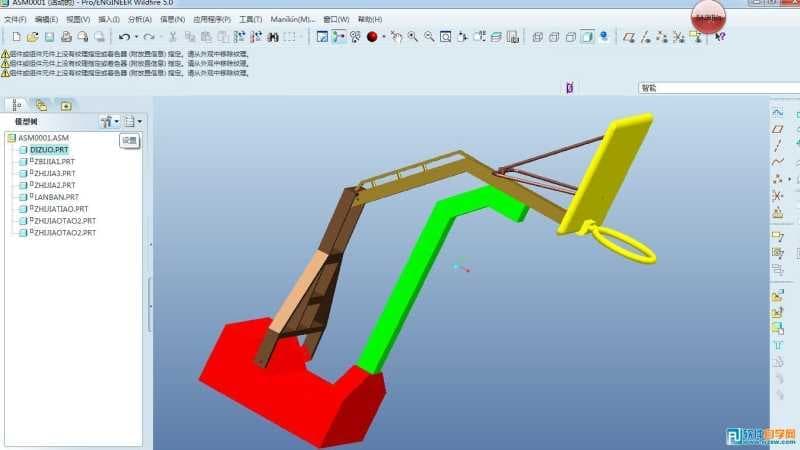Toggle Spin Center display
800x450 pixels.
pyautogui.click(x=339, y=37)
